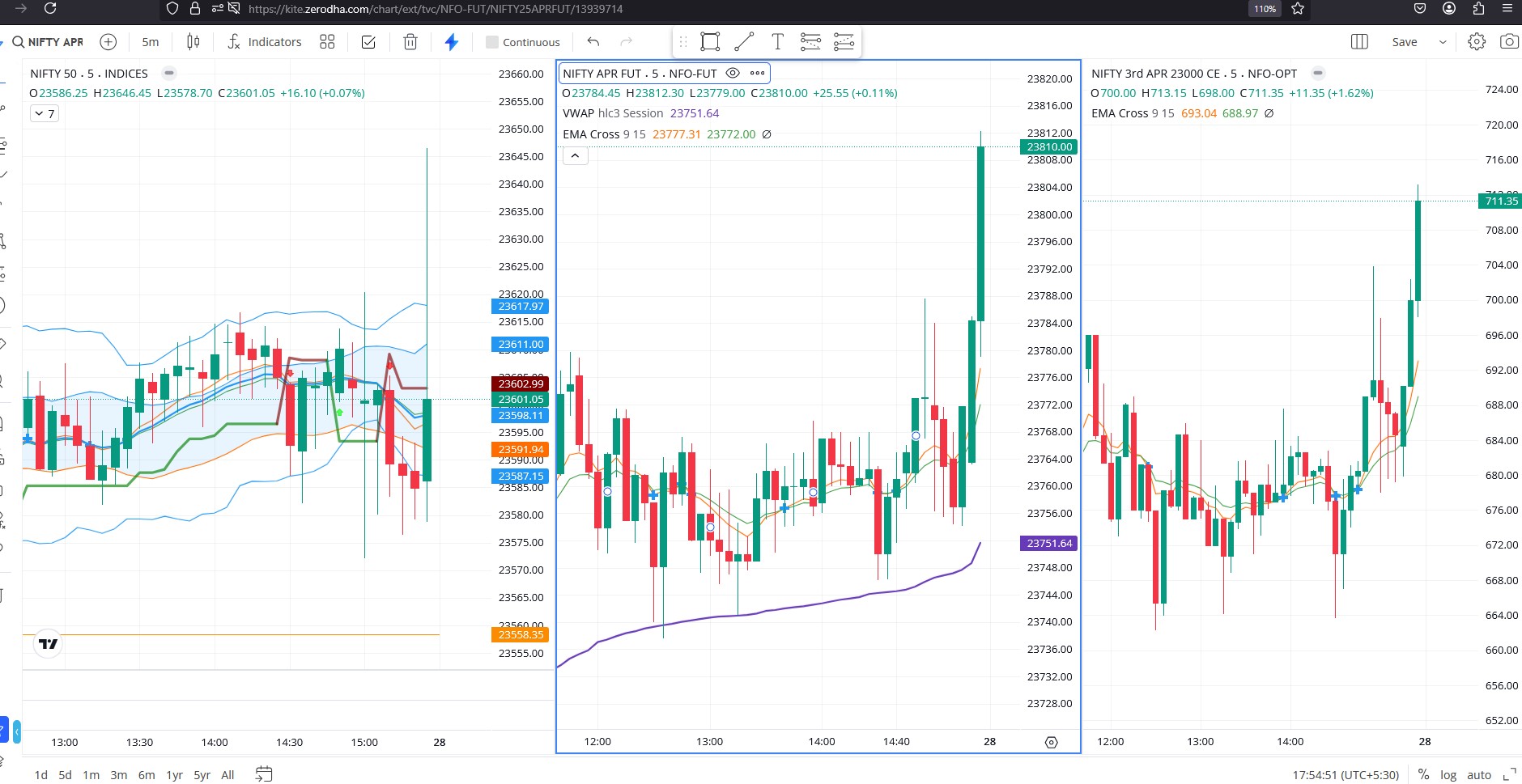The width and height of the screenshot is (1522, 784).
Task: Select the 1m time range
Action: [x=91, y=775]
